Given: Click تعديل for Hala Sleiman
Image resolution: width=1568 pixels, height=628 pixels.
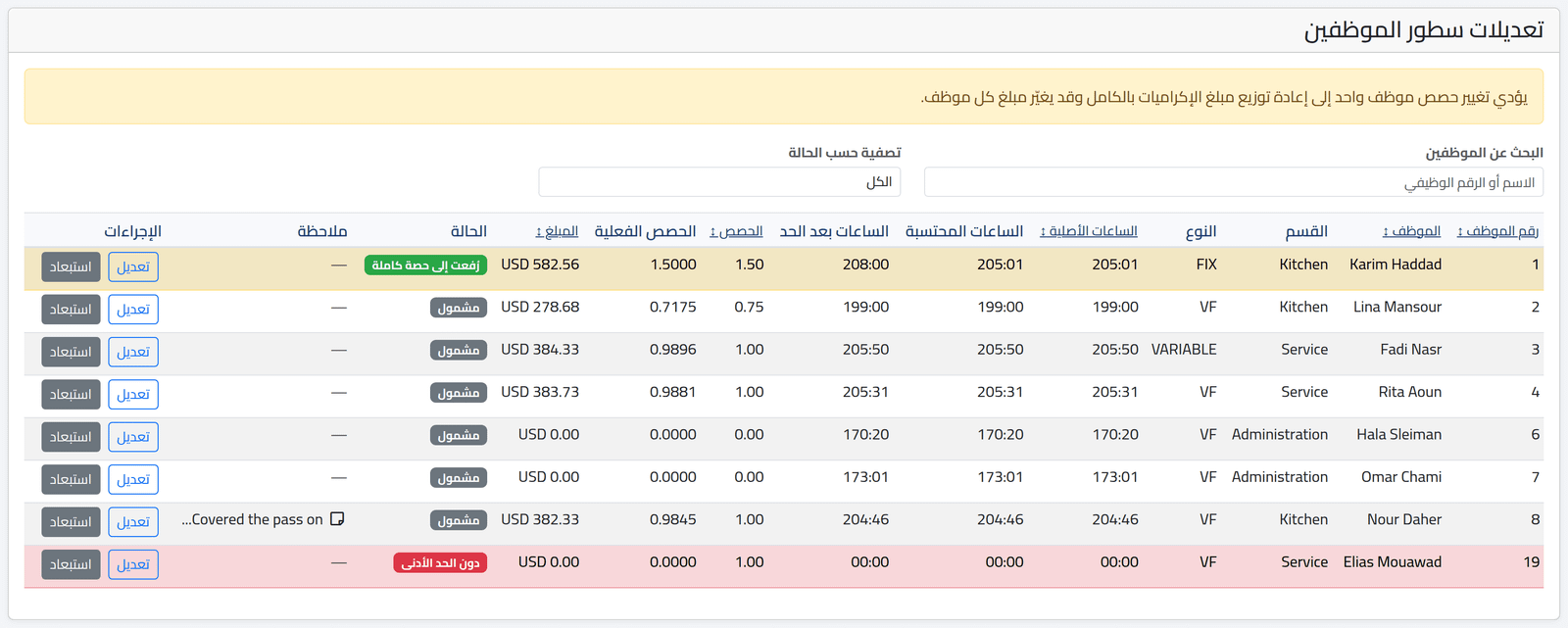Looking at the screenshot, I should coord(133,437).
